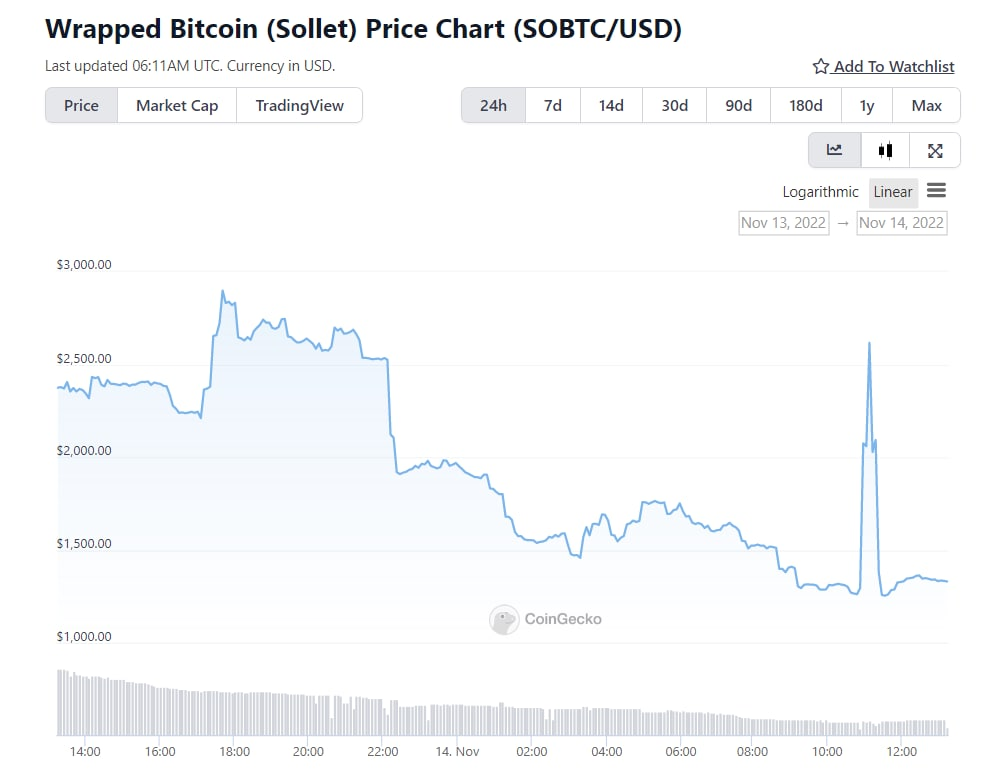Show the 30d price range
987x772 pixels.
coord(674,105)
